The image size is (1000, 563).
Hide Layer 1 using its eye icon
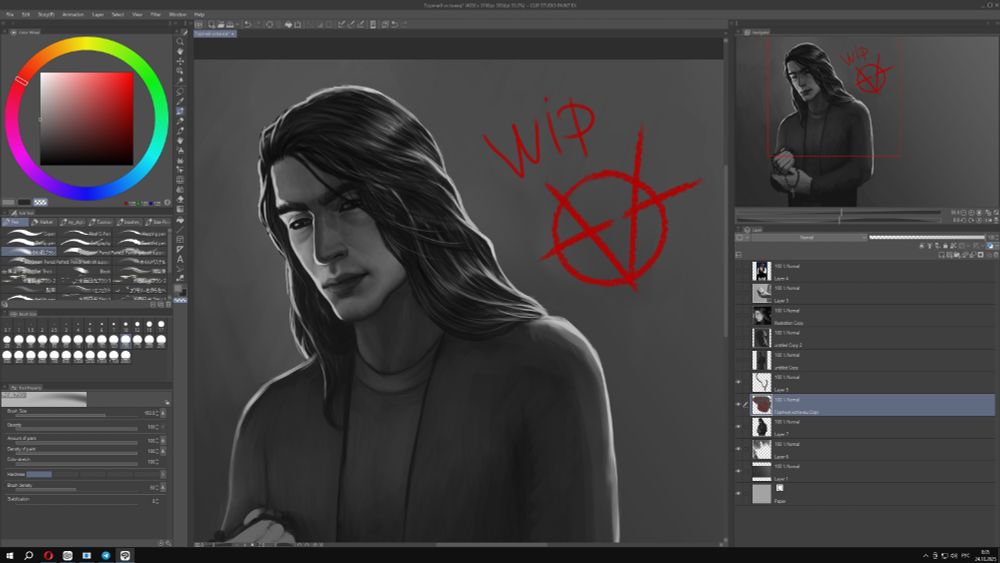click(739, 471)
